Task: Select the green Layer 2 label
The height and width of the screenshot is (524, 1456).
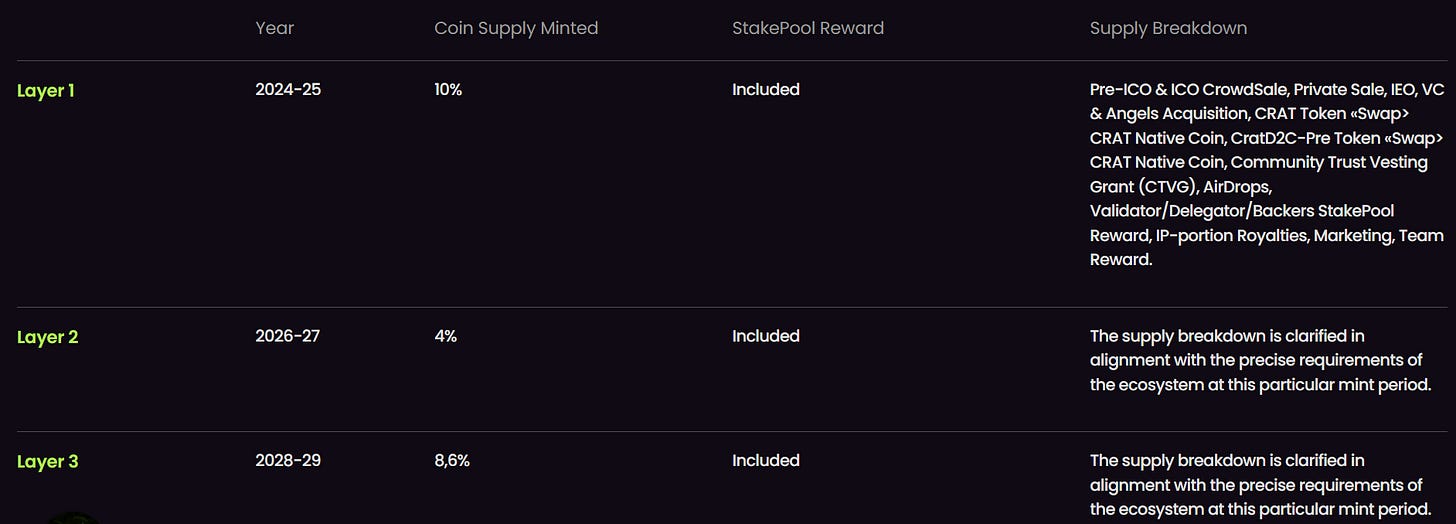Action: click(x=47, y=337)
